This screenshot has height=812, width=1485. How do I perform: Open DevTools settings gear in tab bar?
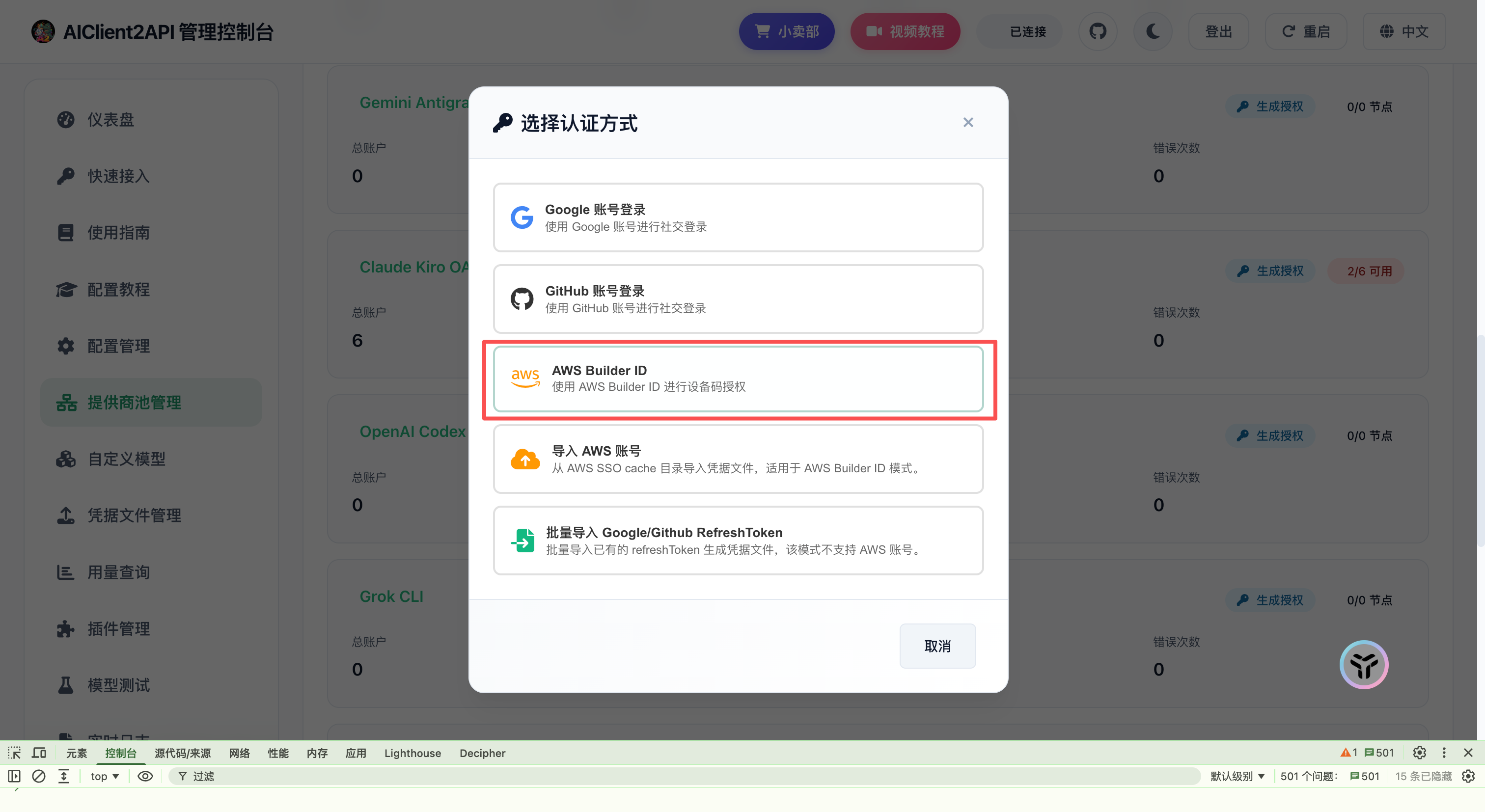(x=1419, y=753)
